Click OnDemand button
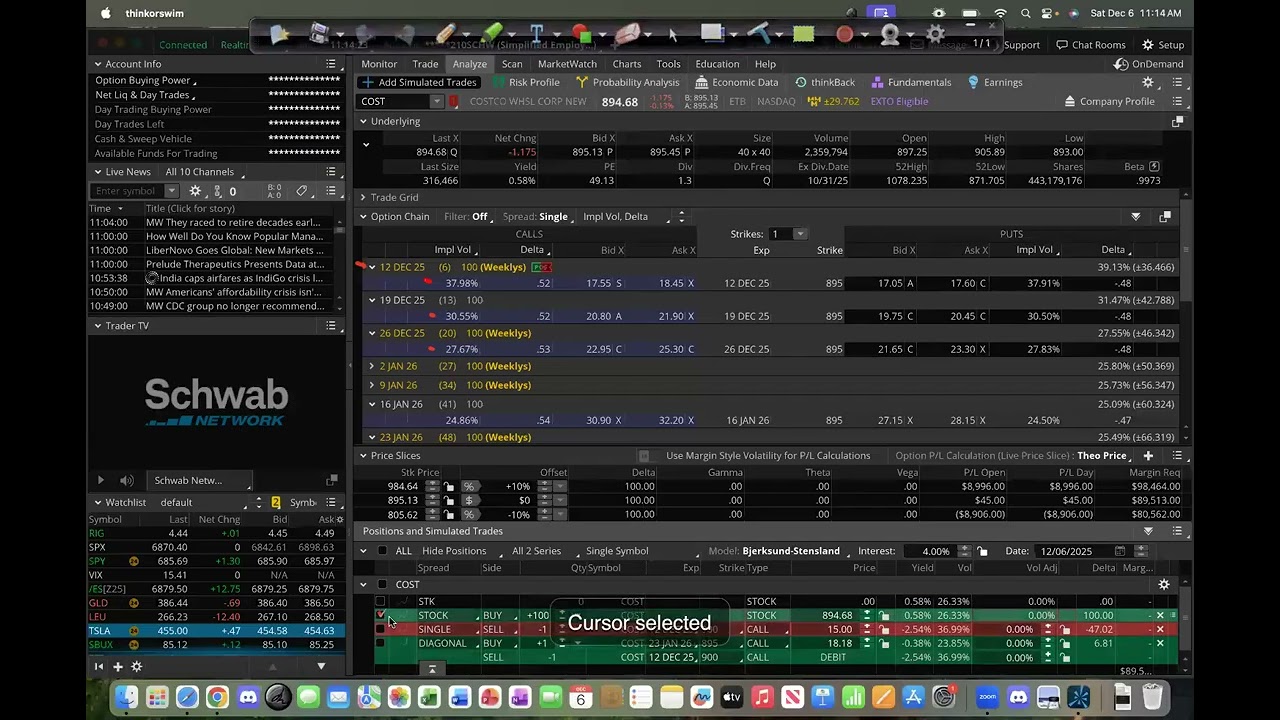 click(1149, 64)
